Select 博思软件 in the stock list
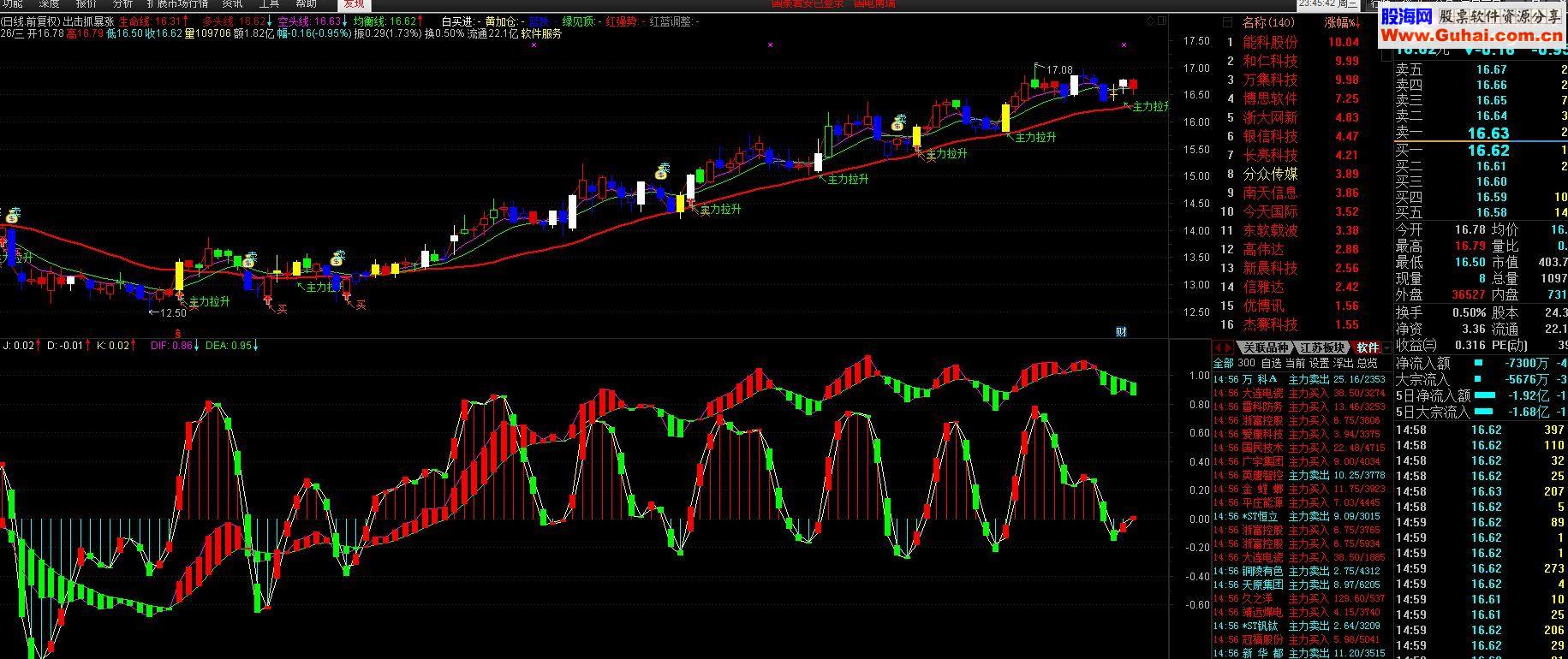1568x659 pixels. (x=1270, y=98)
